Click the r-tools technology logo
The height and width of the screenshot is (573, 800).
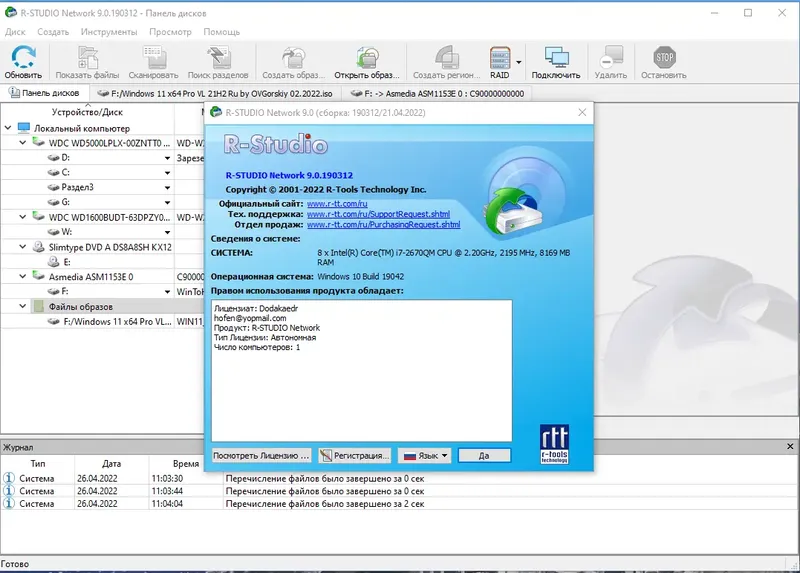(x=554, y=444)
